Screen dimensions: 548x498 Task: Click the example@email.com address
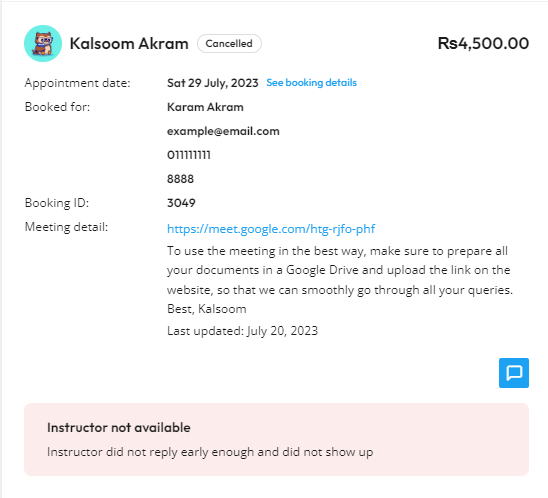pyautogui.click(x=223, y=131)
